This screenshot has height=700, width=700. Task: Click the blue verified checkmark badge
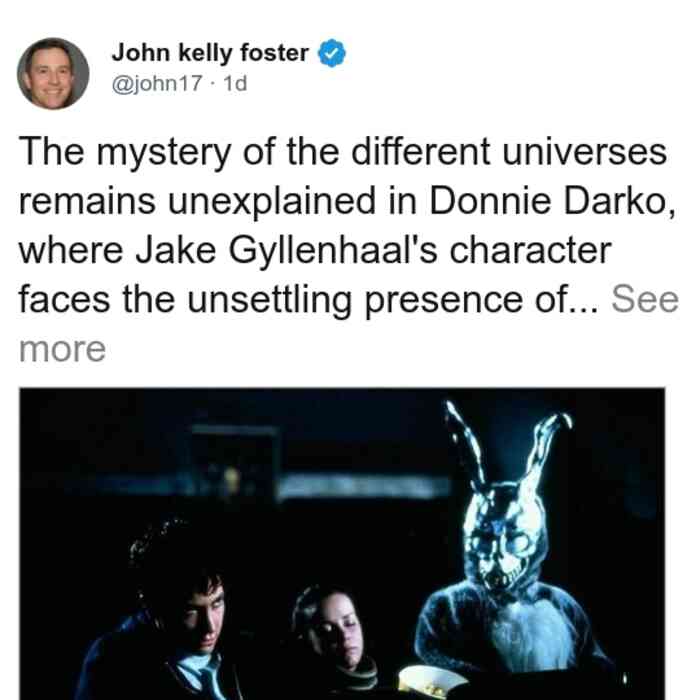pos(331,53)
